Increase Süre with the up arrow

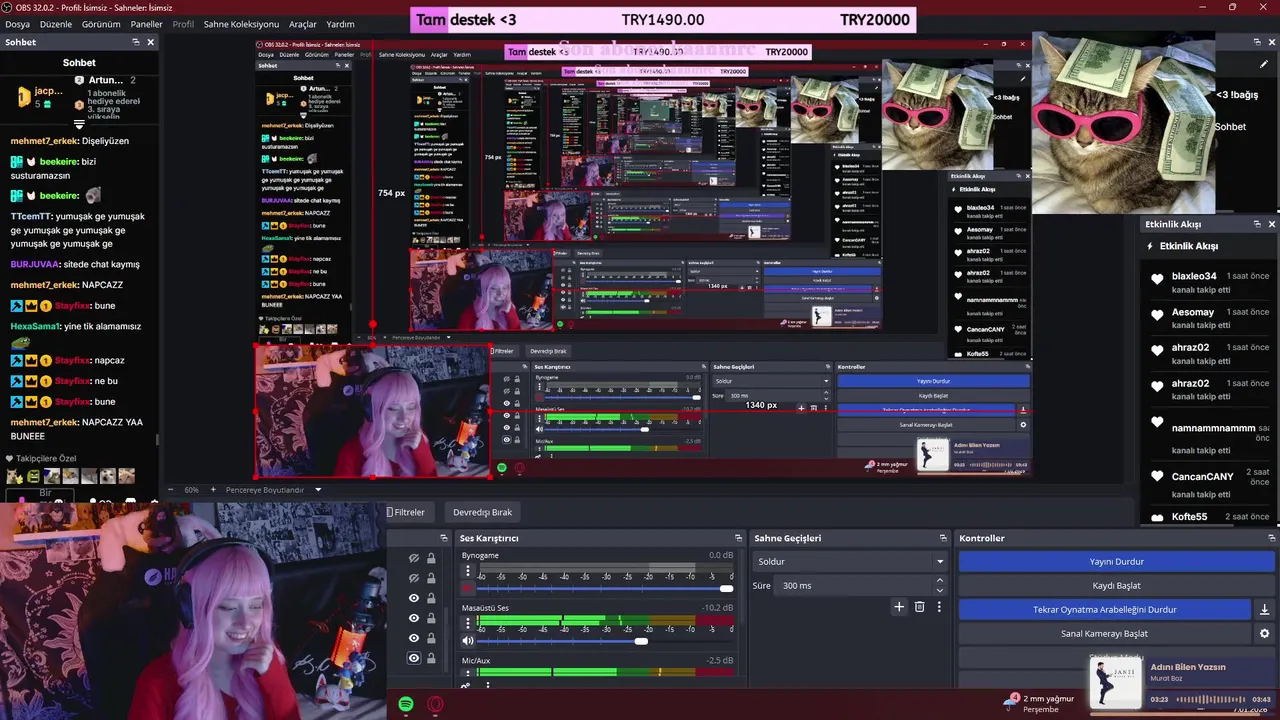click(x=940, y=581)
